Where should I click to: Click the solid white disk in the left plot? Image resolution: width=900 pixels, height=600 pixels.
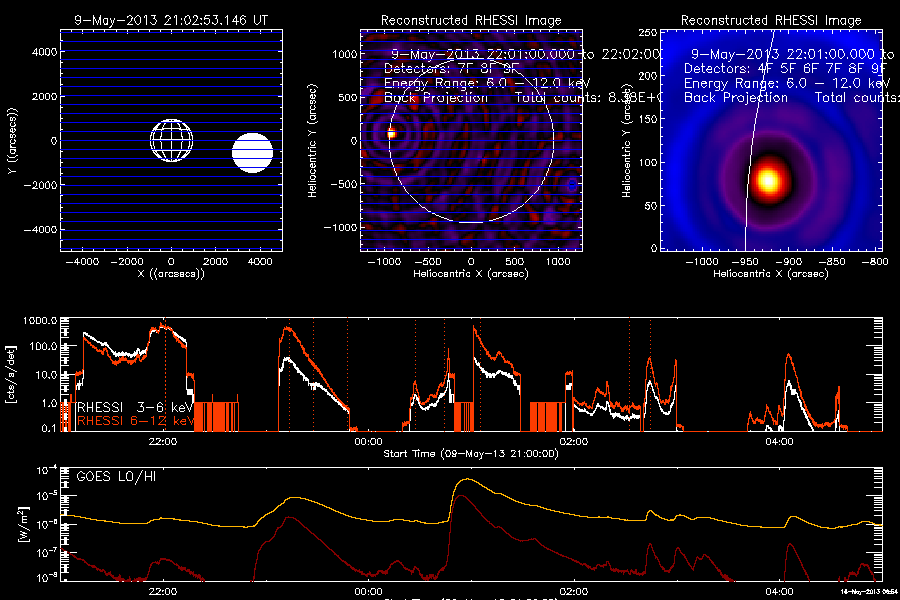[x=253, y=153]
